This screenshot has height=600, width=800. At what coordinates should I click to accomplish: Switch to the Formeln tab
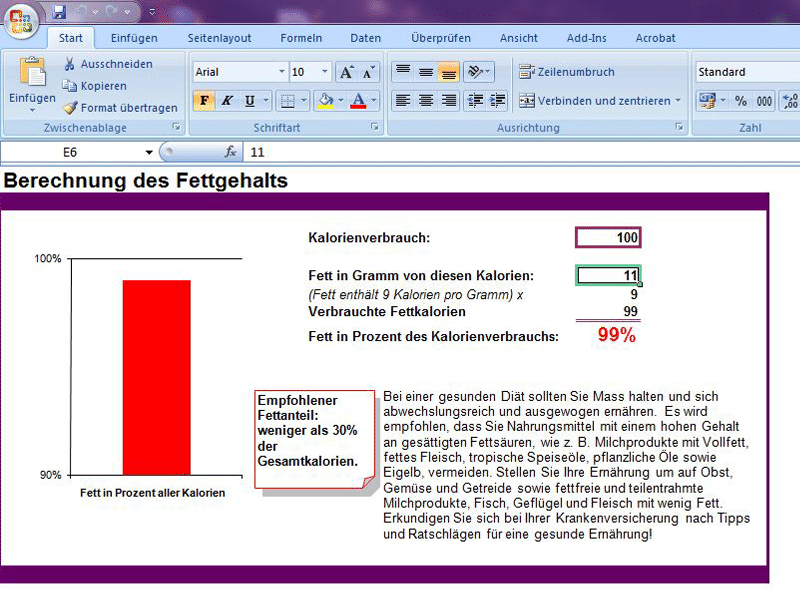[x=301, y=38]
